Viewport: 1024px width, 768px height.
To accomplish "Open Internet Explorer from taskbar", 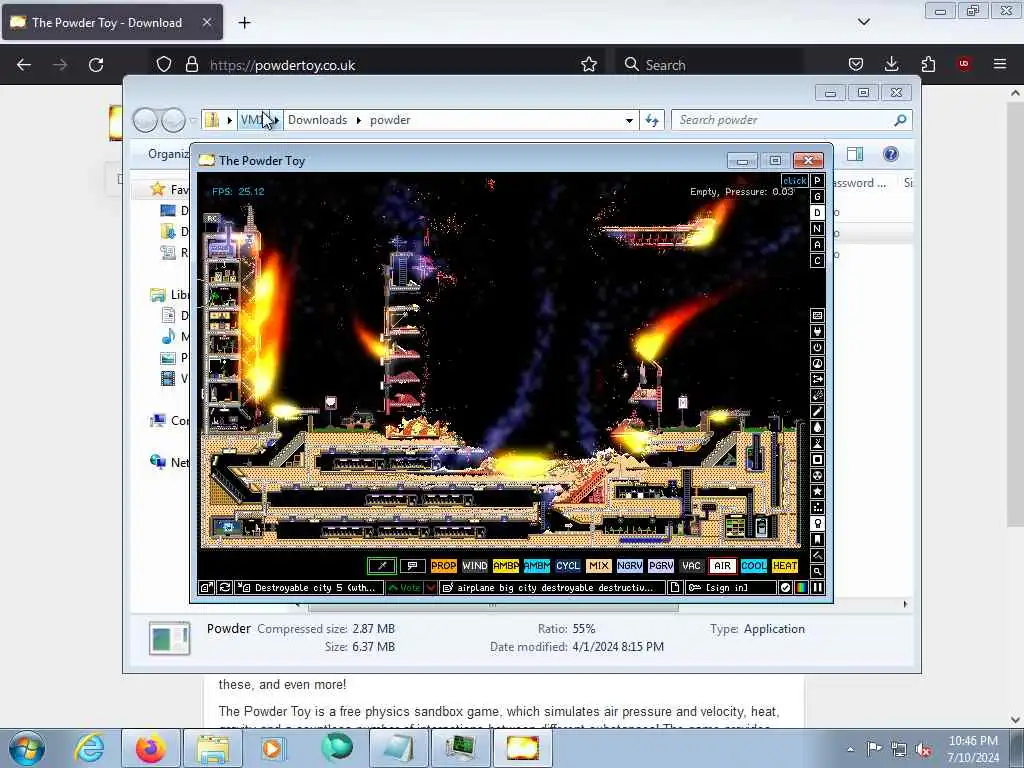I will click(89, 748).
